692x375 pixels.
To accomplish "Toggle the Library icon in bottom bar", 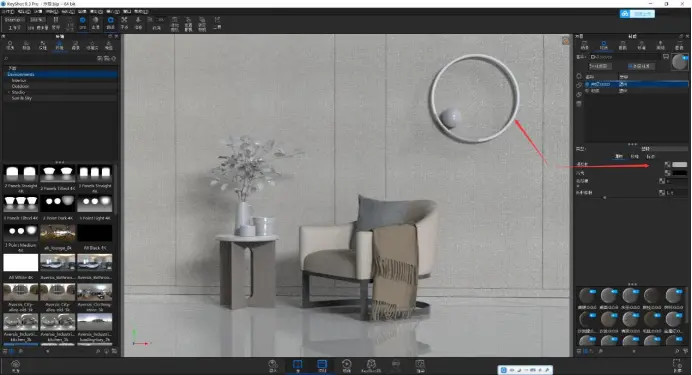I will click(297, 366).
